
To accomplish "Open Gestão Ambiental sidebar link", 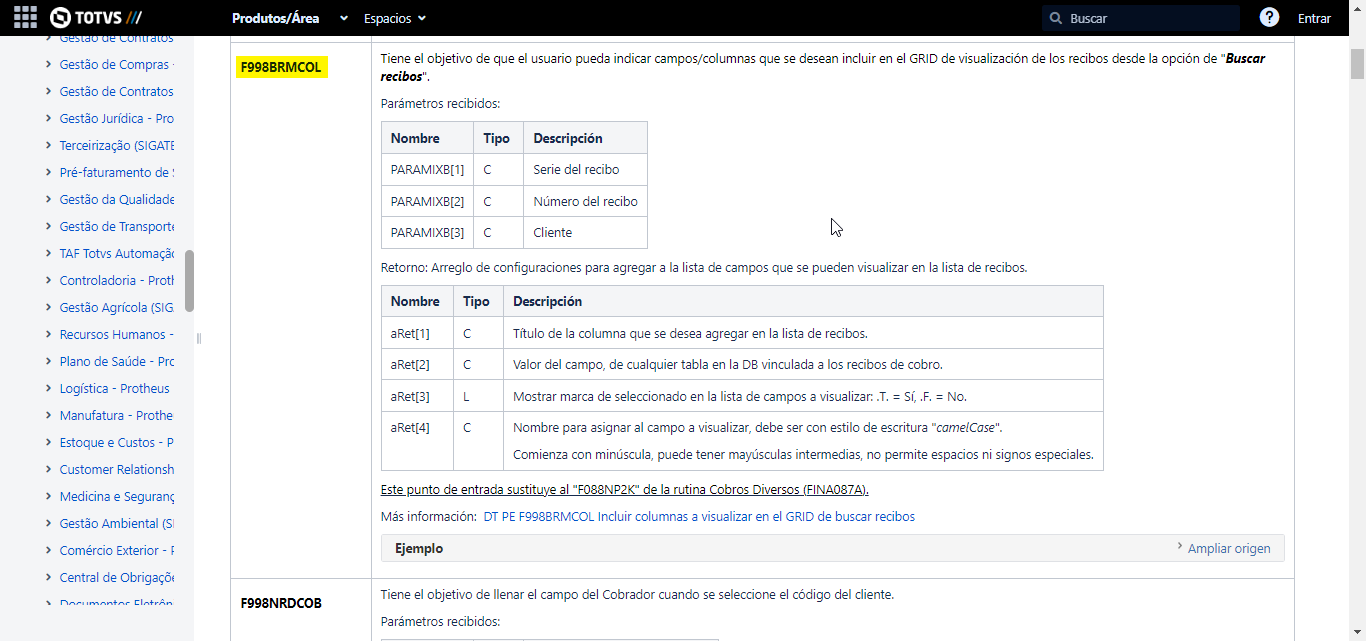I will 117,524.
